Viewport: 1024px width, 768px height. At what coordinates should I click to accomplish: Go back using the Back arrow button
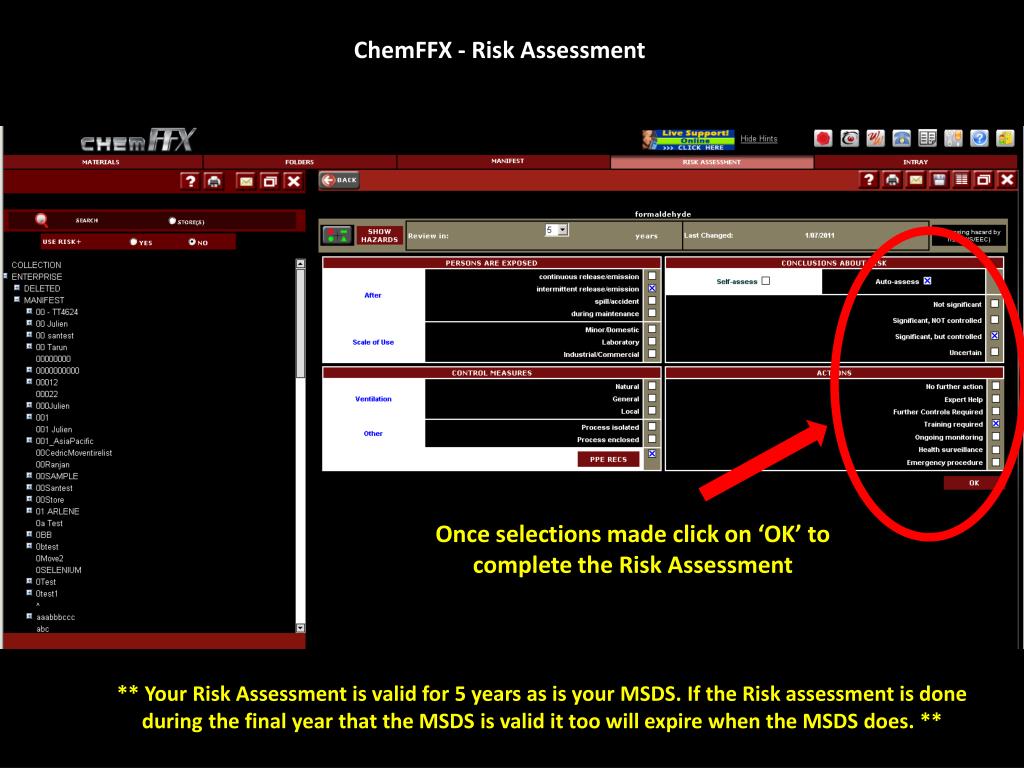coord(339,180)
